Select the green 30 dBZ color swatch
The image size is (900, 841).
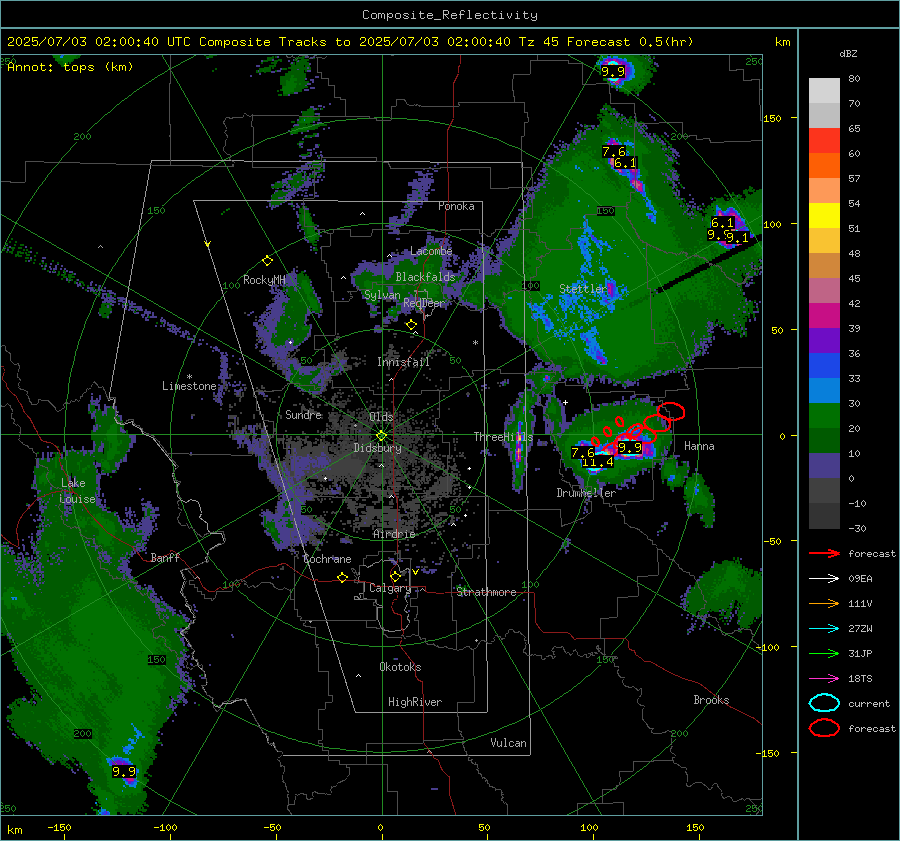[824, 416]
